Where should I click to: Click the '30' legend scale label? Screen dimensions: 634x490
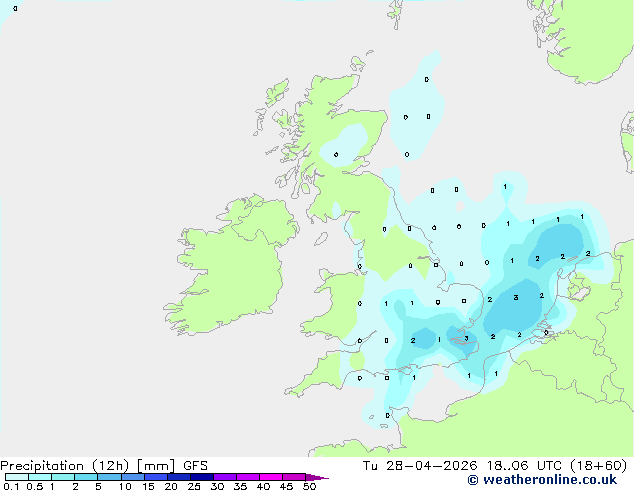[217, 486]
